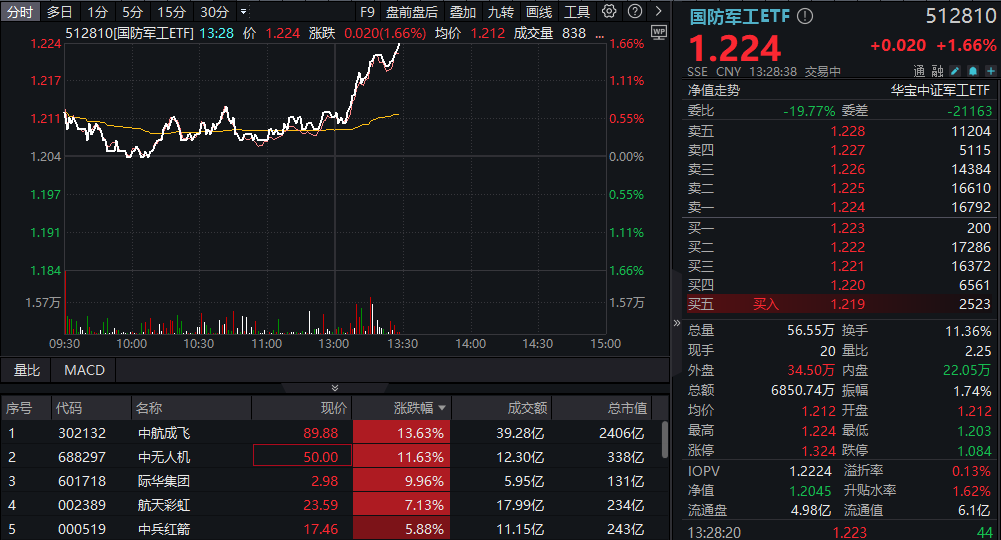Open the period dropdown arrow after 30分
Screen dimensions: 1001x540
click(x=243, y=12)
